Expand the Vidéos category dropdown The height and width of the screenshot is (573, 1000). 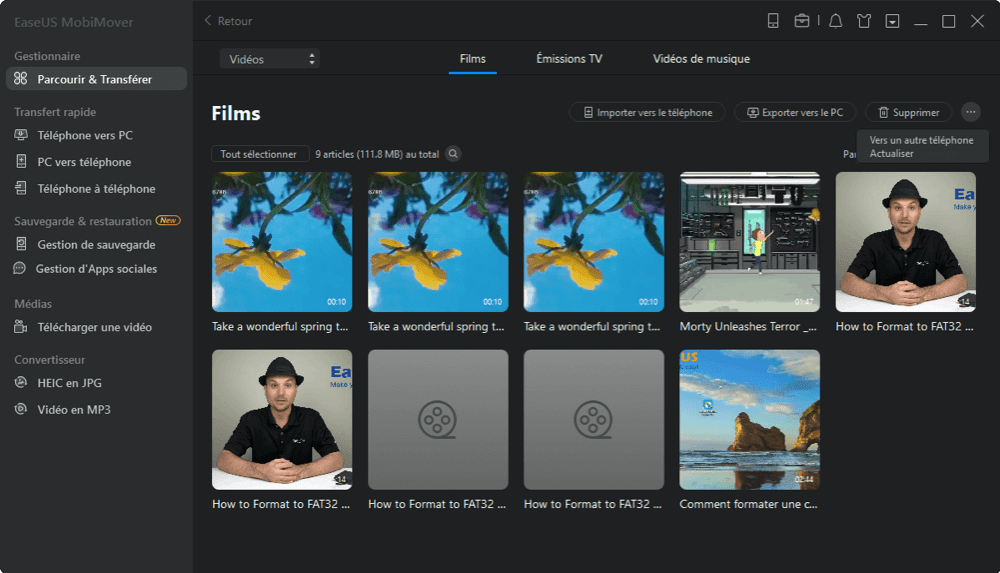(269, 59)
